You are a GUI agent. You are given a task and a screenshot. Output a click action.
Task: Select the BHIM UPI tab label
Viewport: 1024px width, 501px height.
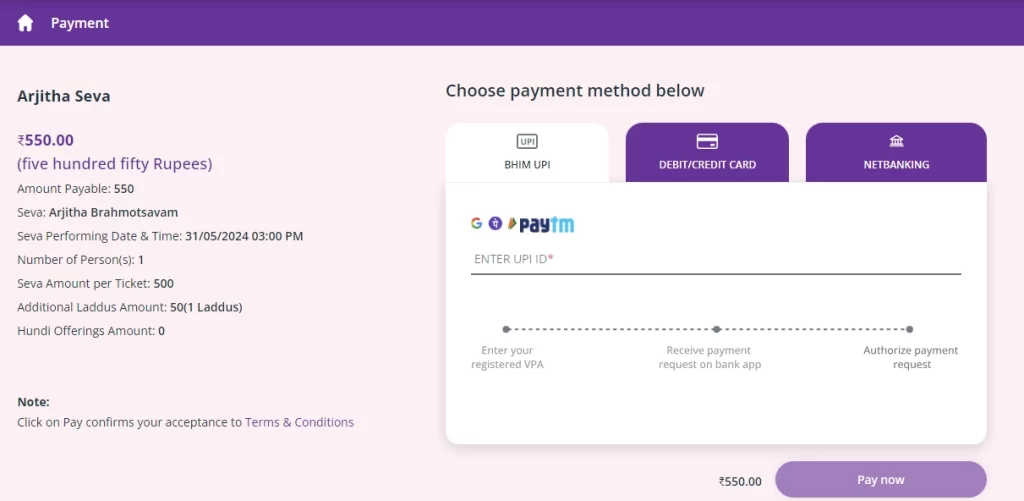pos(527,165)
